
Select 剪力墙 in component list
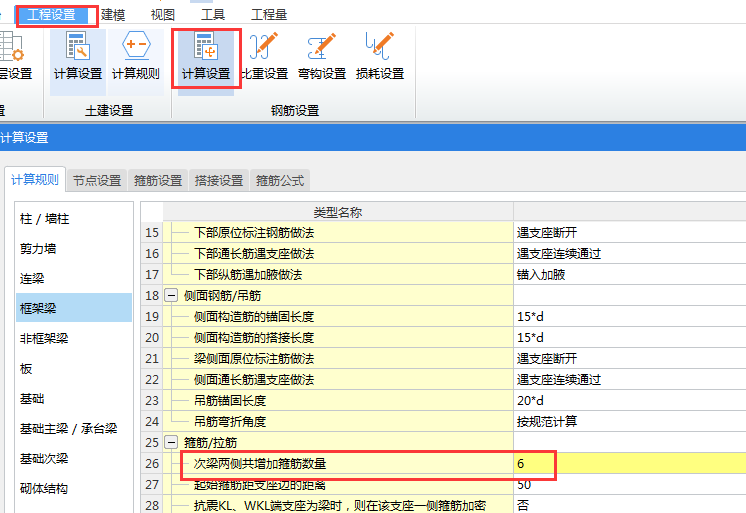point(74,248)
